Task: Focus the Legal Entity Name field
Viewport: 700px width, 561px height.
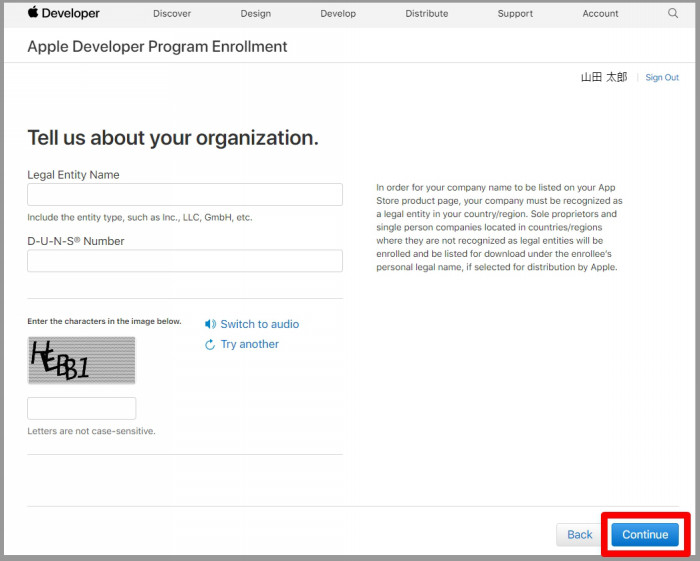Action: 185,195
